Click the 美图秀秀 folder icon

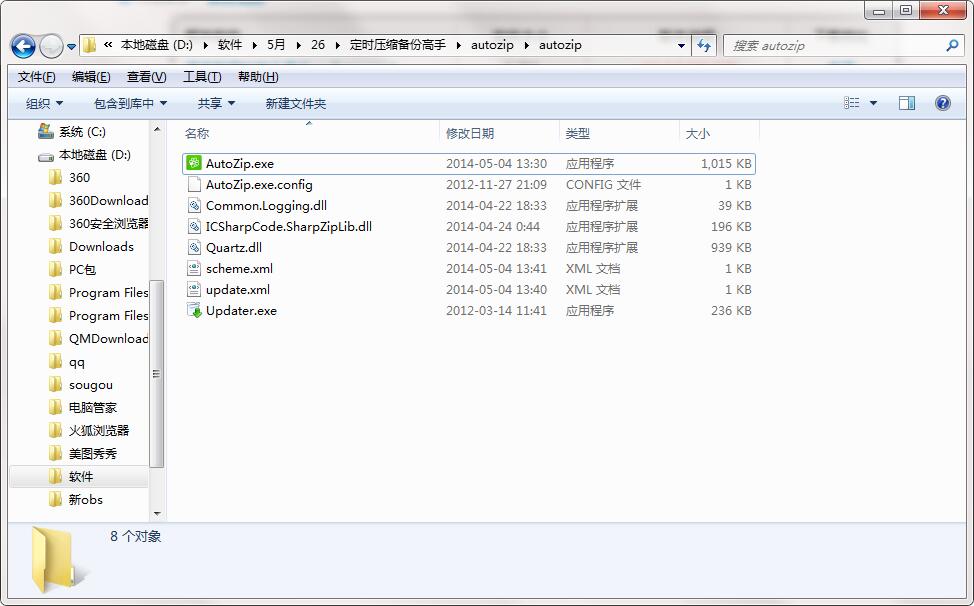55,453
